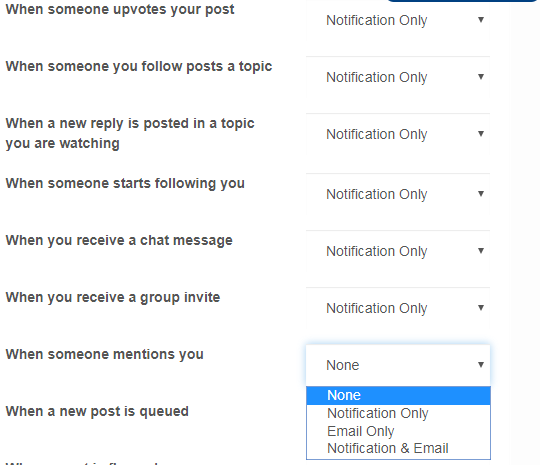
Task: Collapse the mentions dropdown showing None
Action: point(398,365)
